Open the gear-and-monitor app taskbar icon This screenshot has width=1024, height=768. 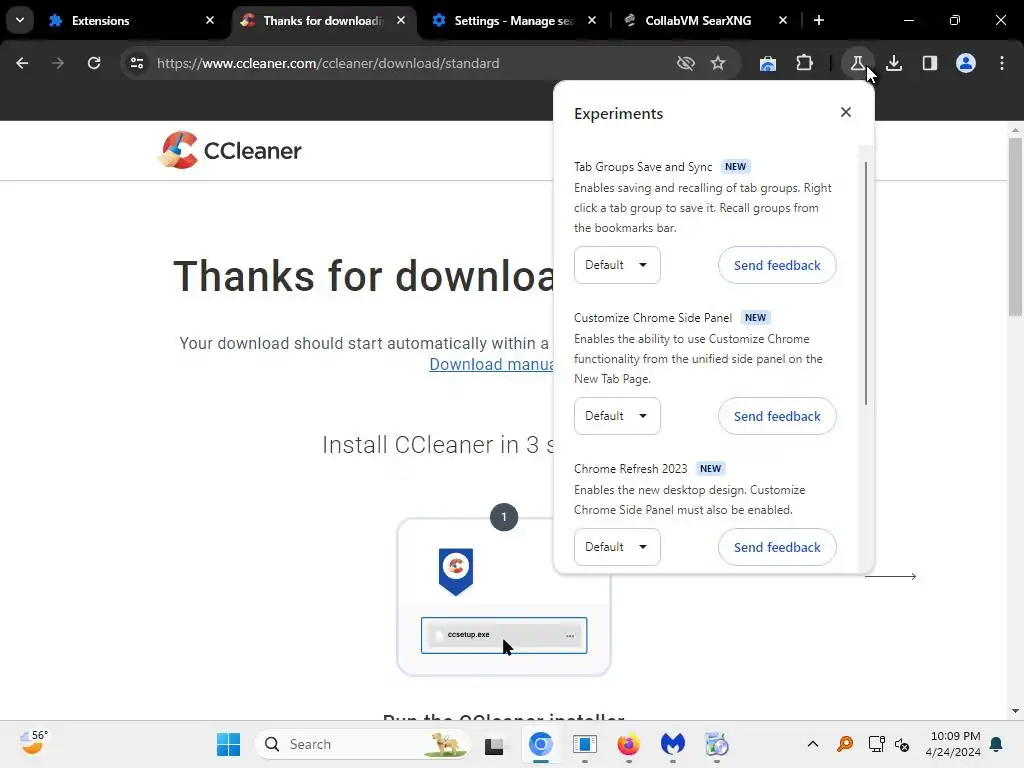pos(716,744)
